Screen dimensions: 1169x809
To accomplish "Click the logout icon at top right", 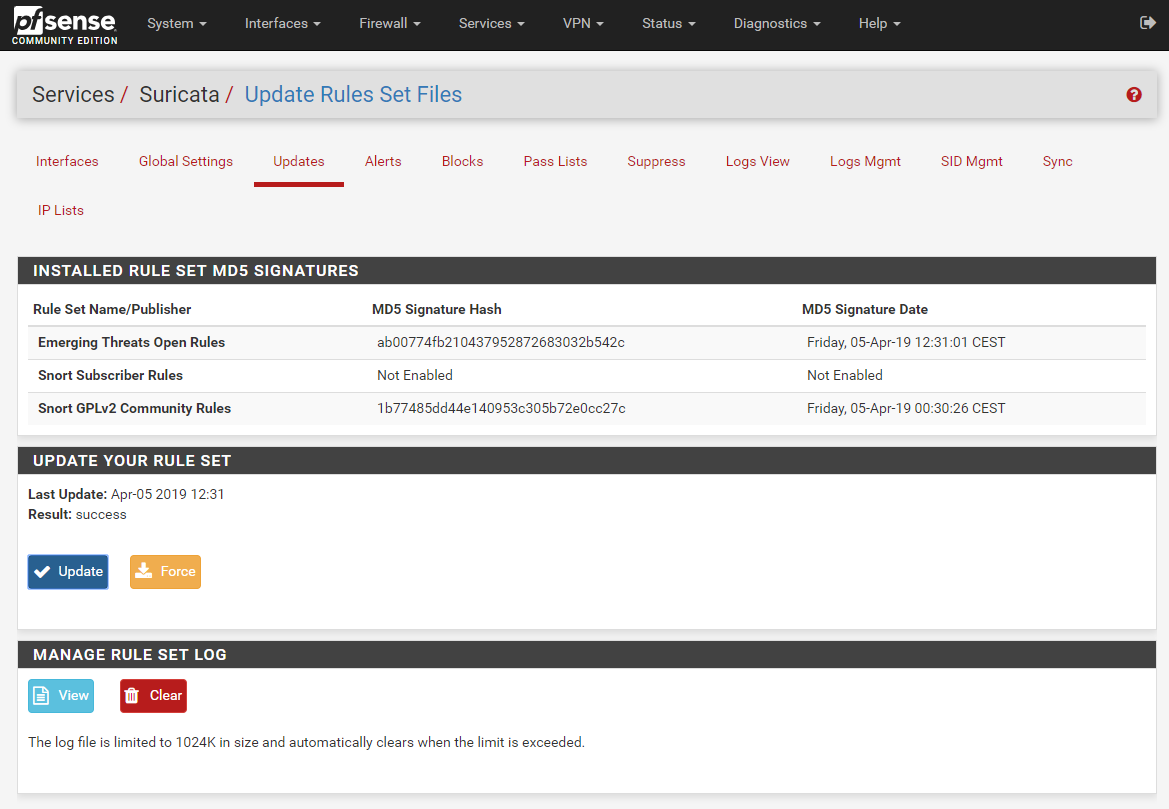I will tap(1147, 23).
